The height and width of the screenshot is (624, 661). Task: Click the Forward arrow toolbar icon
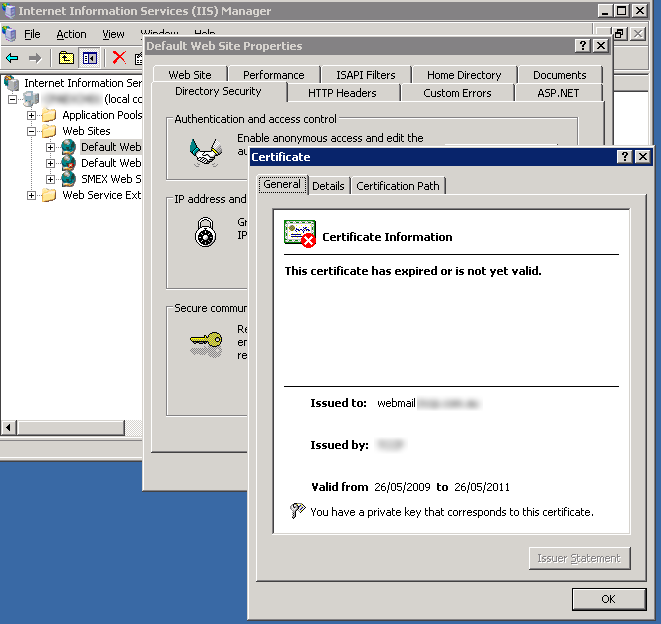point(35,58)
